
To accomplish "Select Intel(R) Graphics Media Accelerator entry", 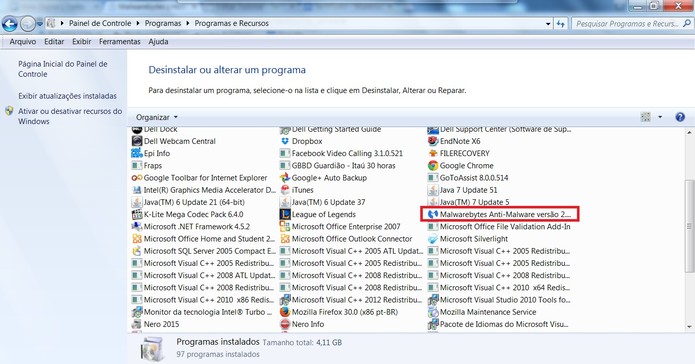I will tap(204, 190).
